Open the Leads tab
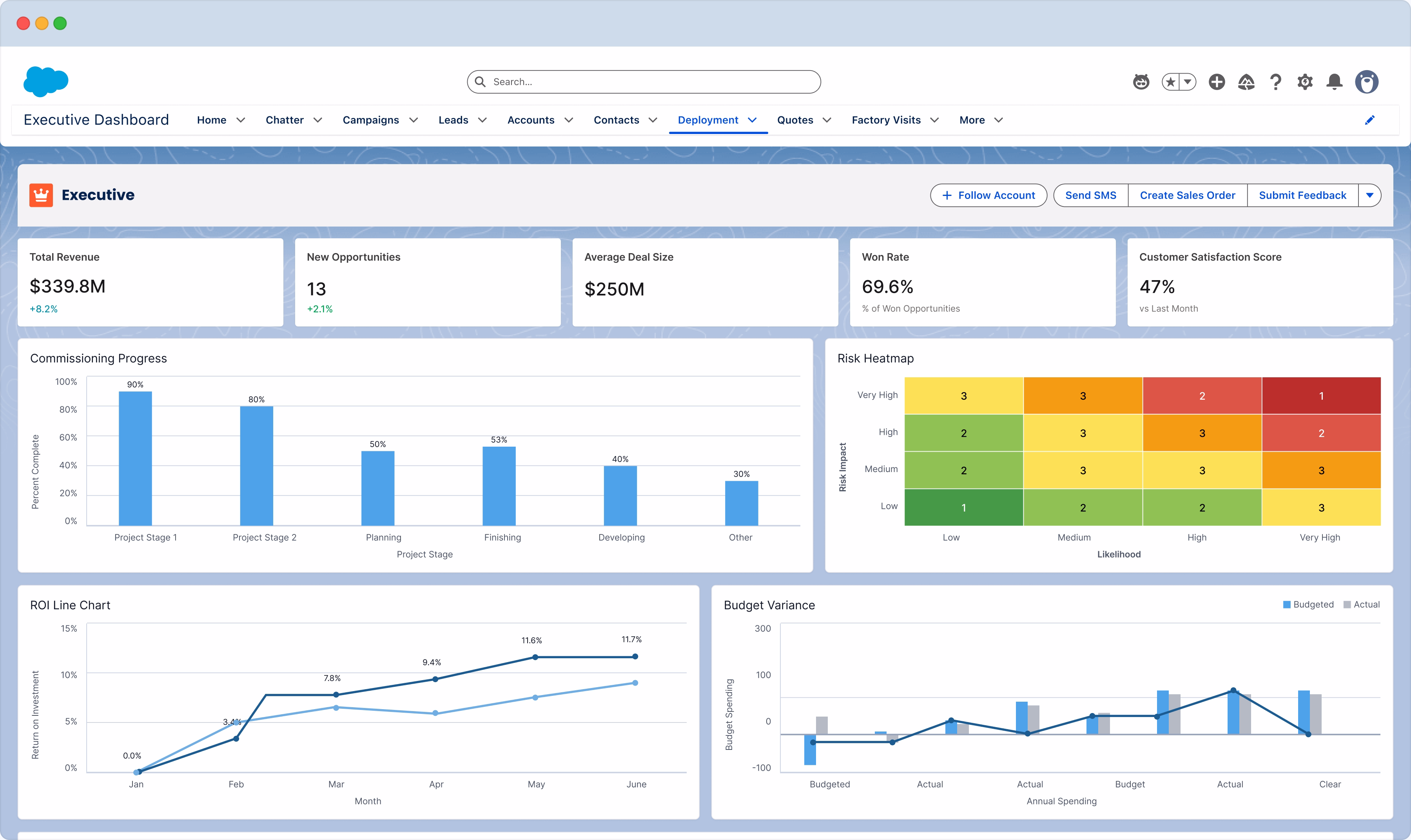The image size is (1411, 840). pyautogui.click(x=453, y=120)
